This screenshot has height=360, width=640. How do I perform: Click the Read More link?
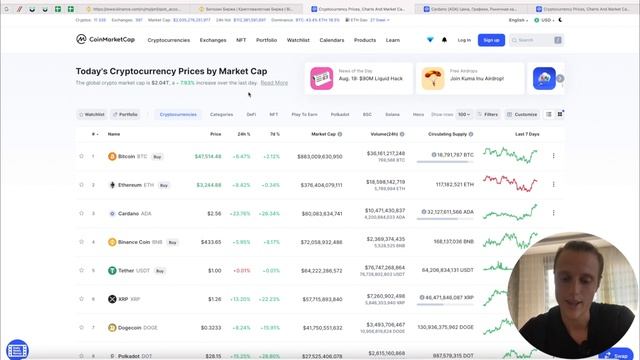274,83
